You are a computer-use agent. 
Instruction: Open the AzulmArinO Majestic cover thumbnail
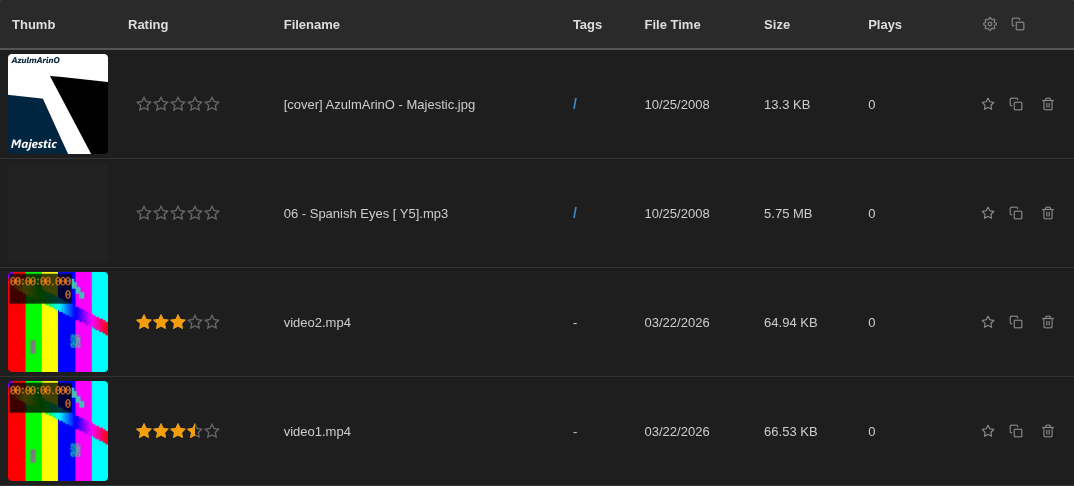coord(58,104)
